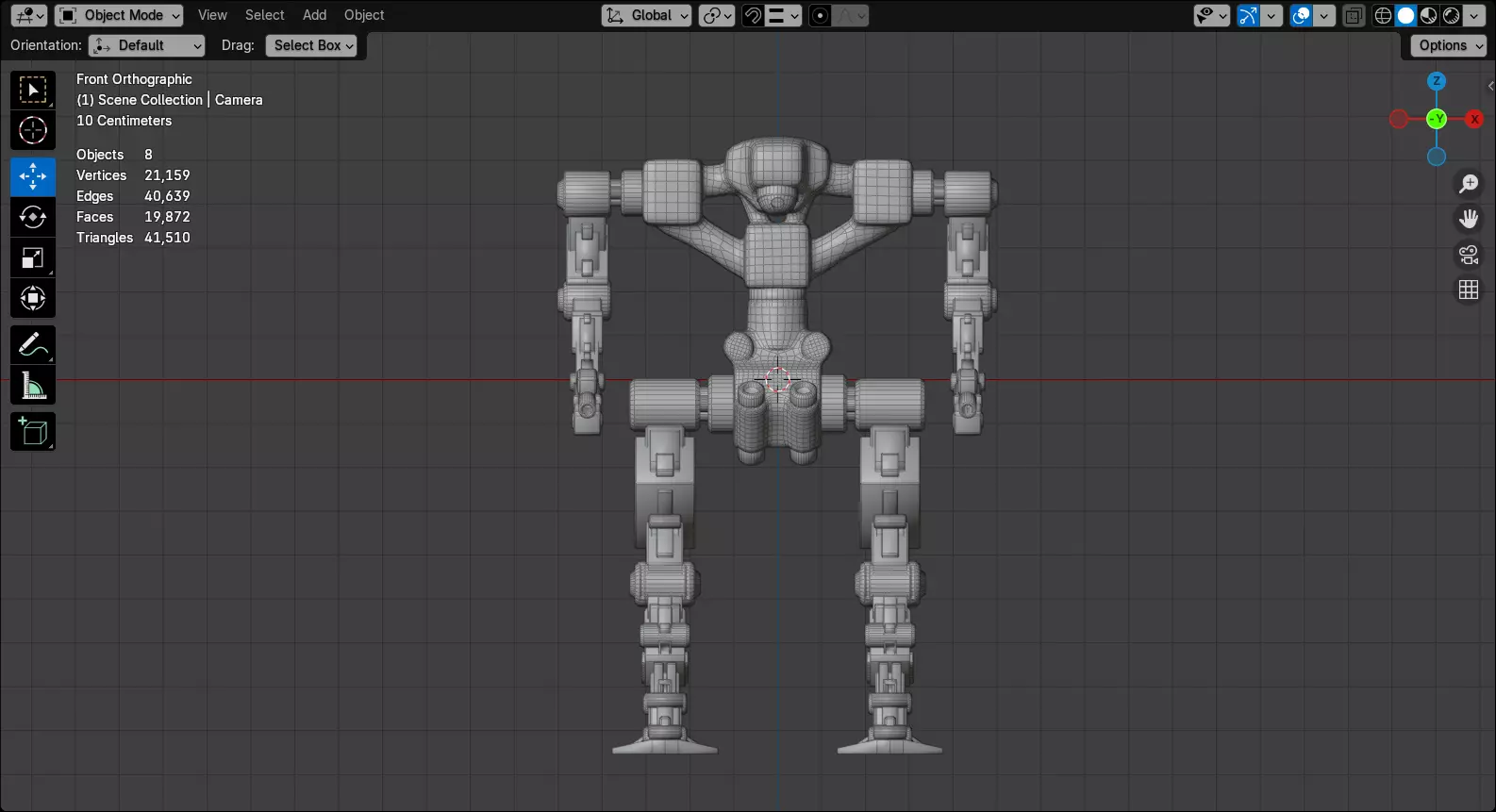Expand the sidebar with the small arrow
Viewport: 1496px width, 812px height.
pos(1490,86)
